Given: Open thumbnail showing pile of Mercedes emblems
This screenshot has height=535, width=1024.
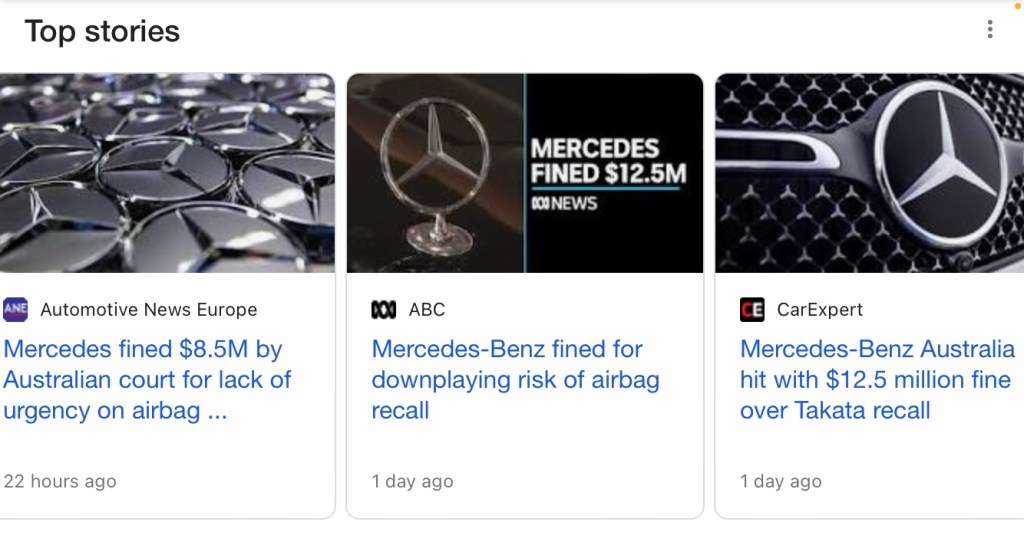Looking at the screenshot, I should pyautogui.click(x=167, y=172).
